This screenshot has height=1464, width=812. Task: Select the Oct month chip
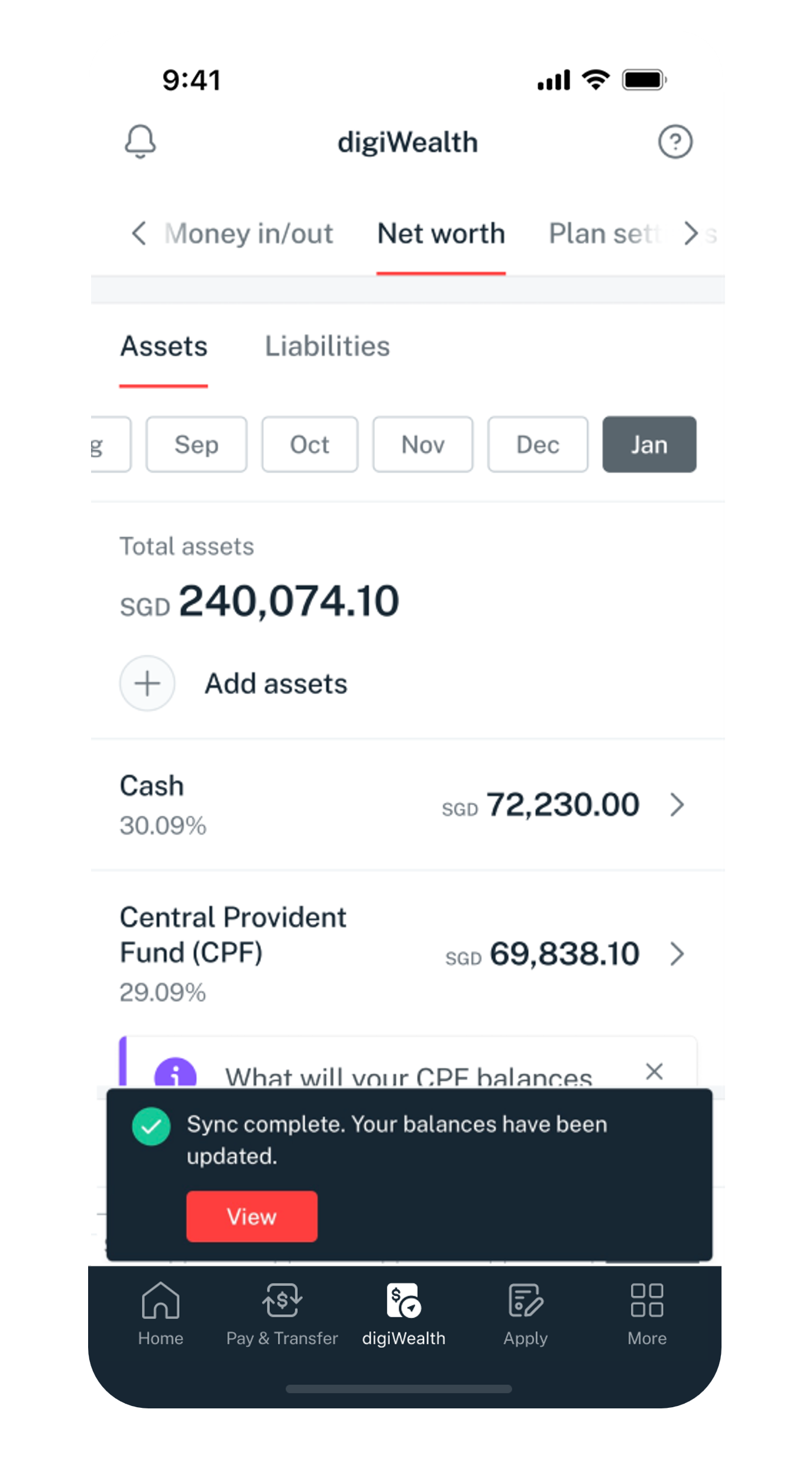pyautogui.click(x=310, y=444)
